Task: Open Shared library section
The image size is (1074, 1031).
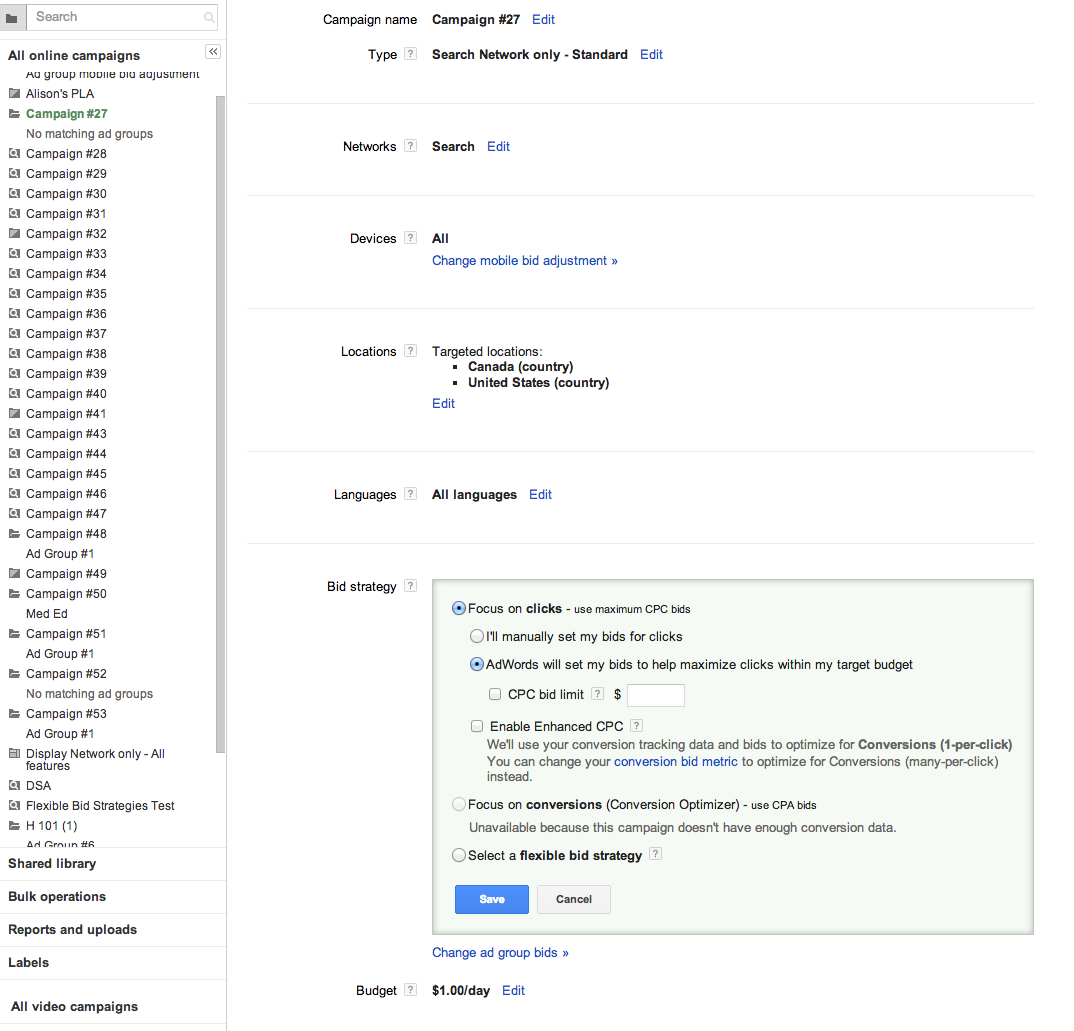Action: coord(52,863)
